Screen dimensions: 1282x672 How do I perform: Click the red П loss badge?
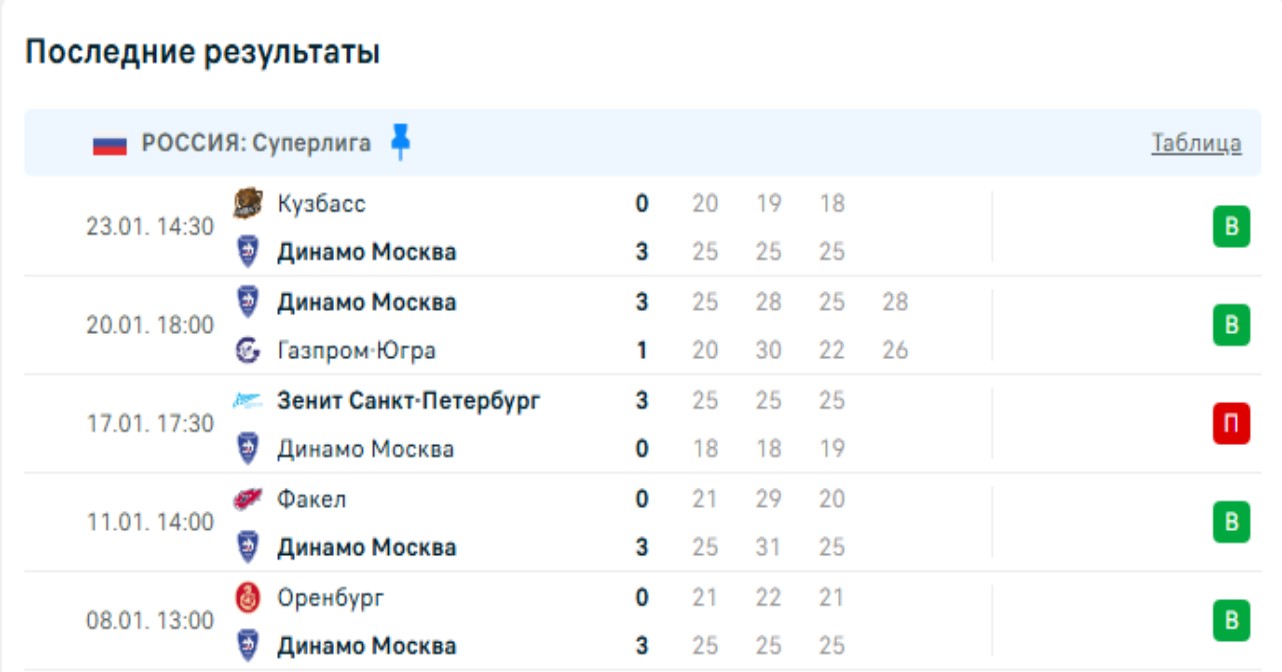point(1231,425)
